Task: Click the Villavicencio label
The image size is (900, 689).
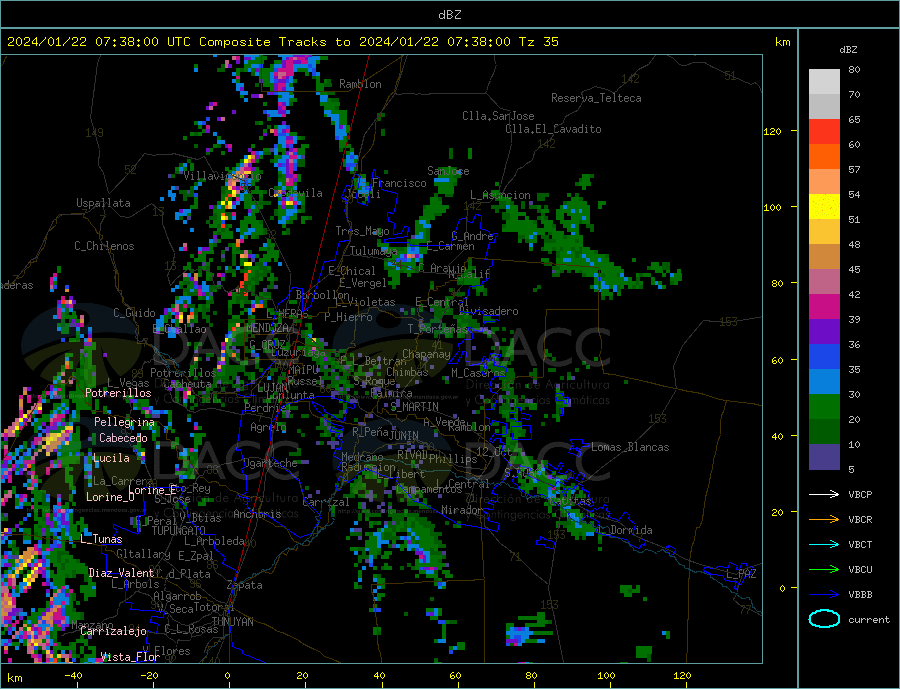Action: pyautogui.click(x=222, y=176)
